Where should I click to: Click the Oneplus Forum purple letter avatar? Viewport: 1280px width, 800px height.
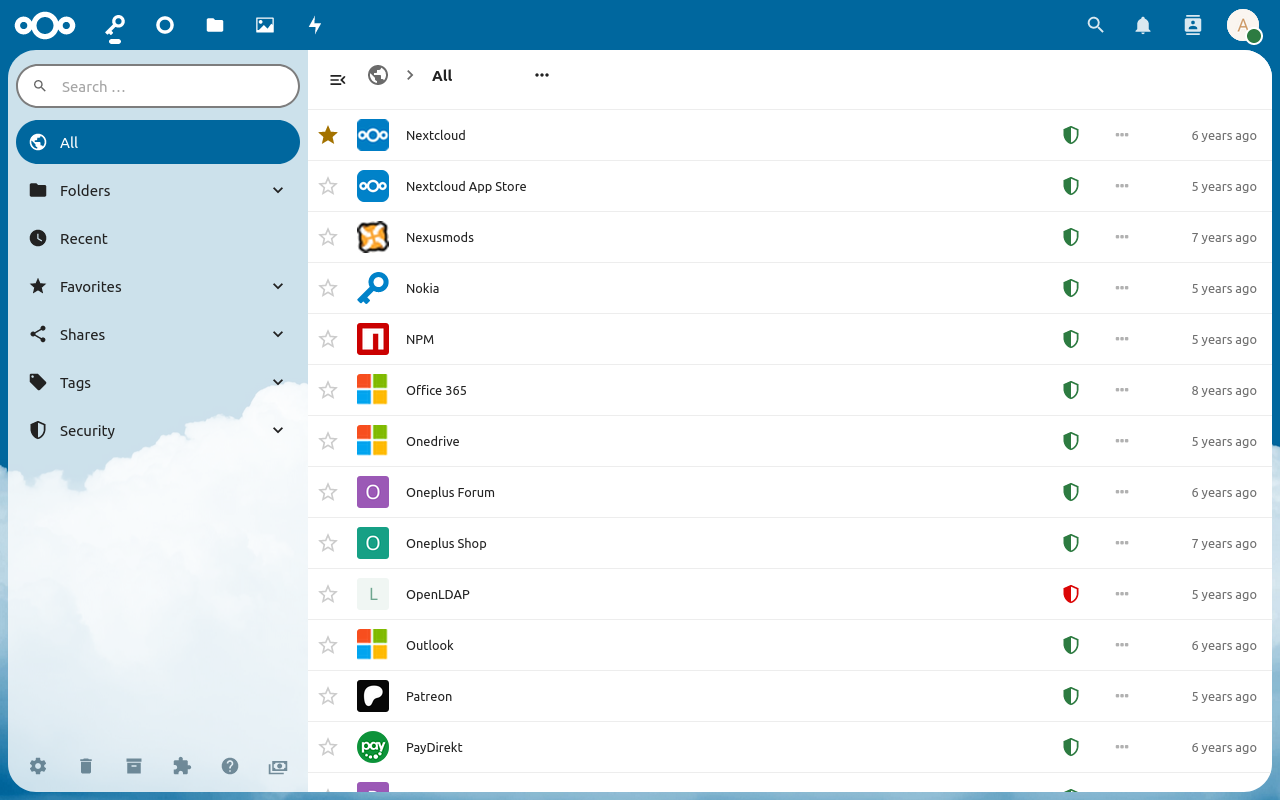click(x=373, y=492)
